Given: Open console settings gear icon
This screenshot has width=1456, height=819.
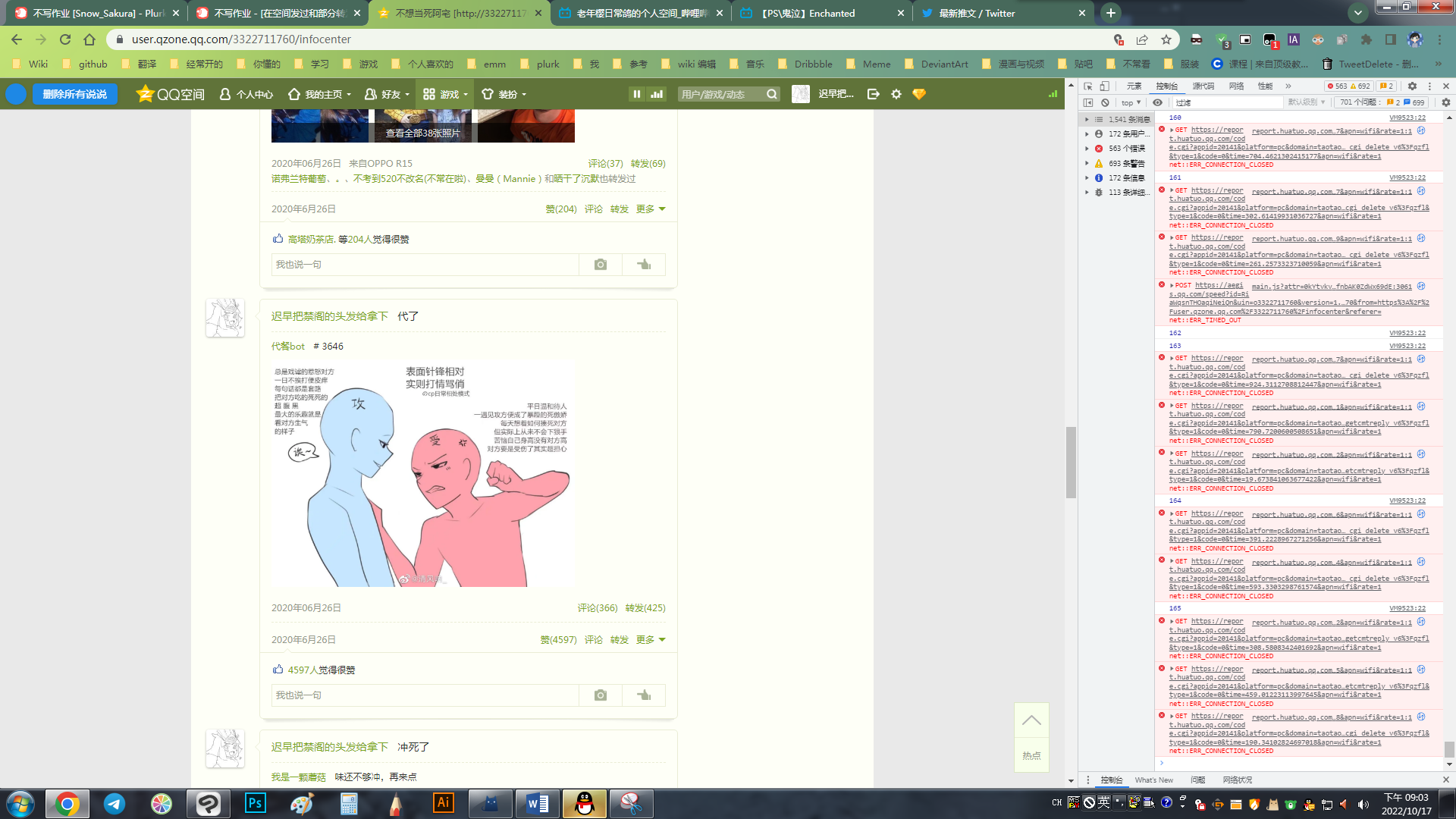Looking at the screenshot, I should pyautogui.click(x=1445, y=102).
